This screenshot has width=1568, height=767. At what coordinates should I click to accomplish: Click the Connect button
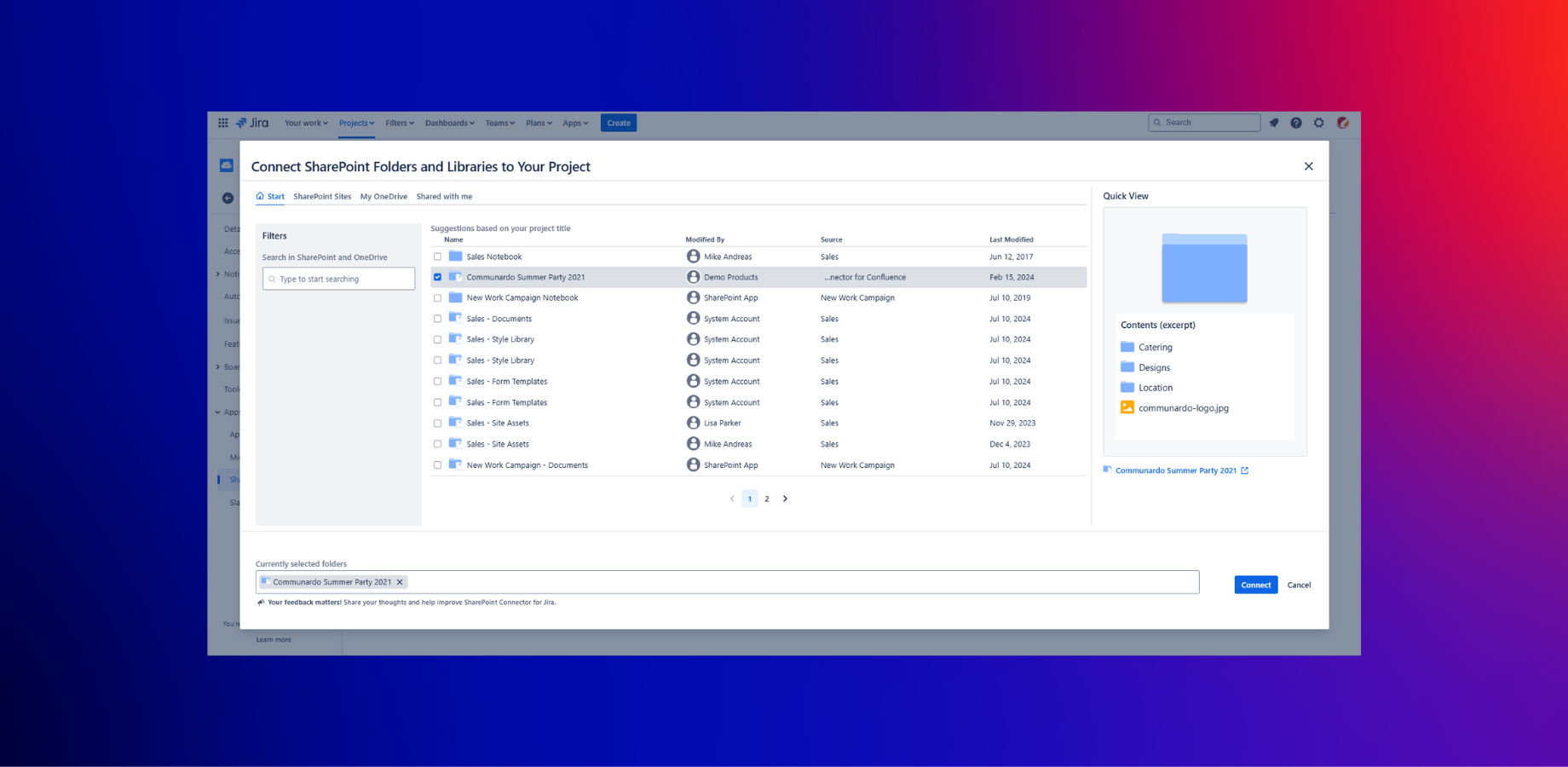tap(1255, 585)
